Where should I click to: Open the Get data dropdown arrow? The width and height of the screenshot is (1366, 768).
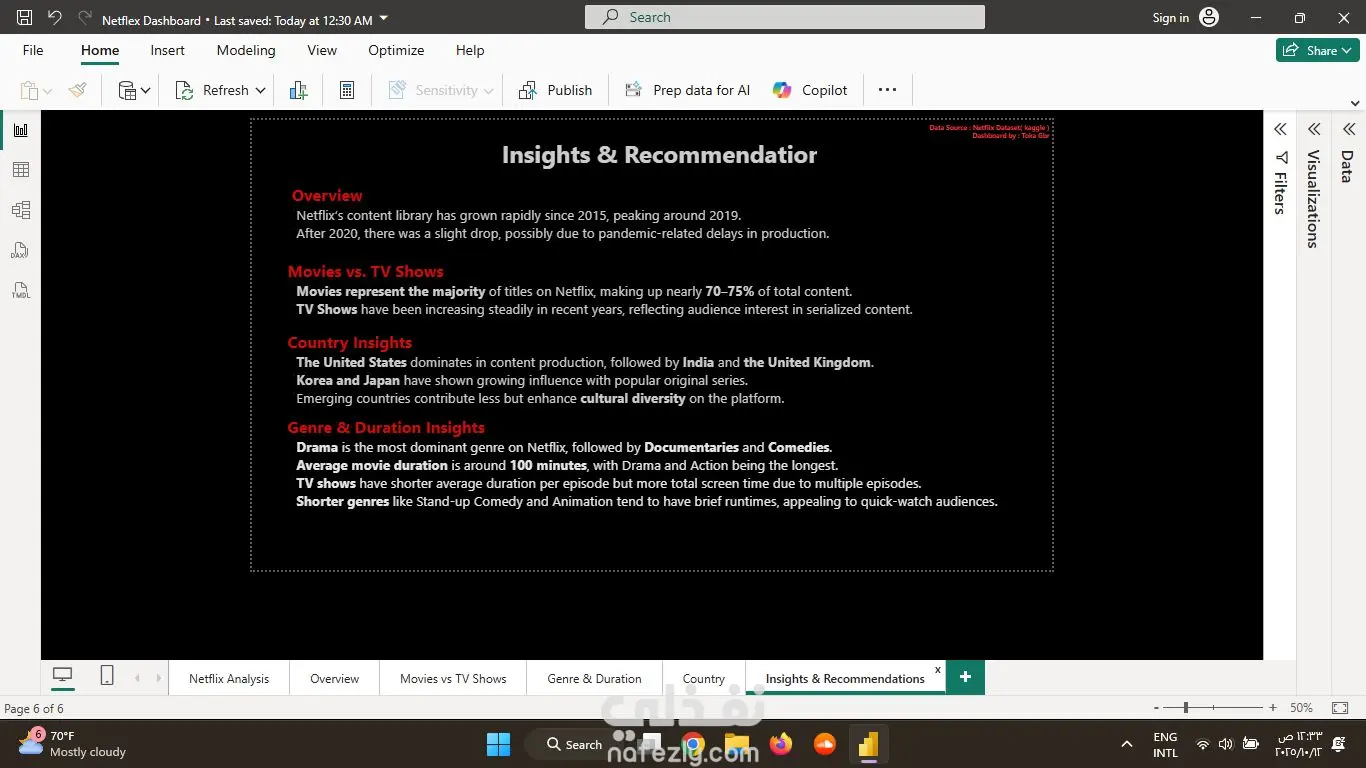coord(146,91)
